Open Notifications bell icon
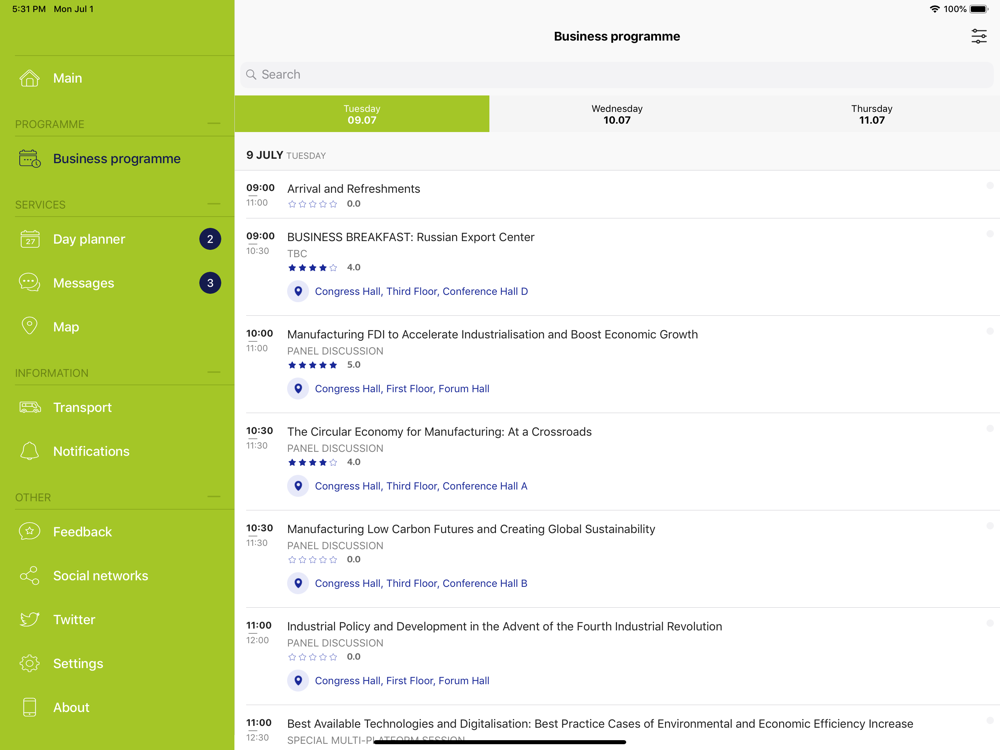Screen dimensions: 1000x750 (x=30, y=451)
